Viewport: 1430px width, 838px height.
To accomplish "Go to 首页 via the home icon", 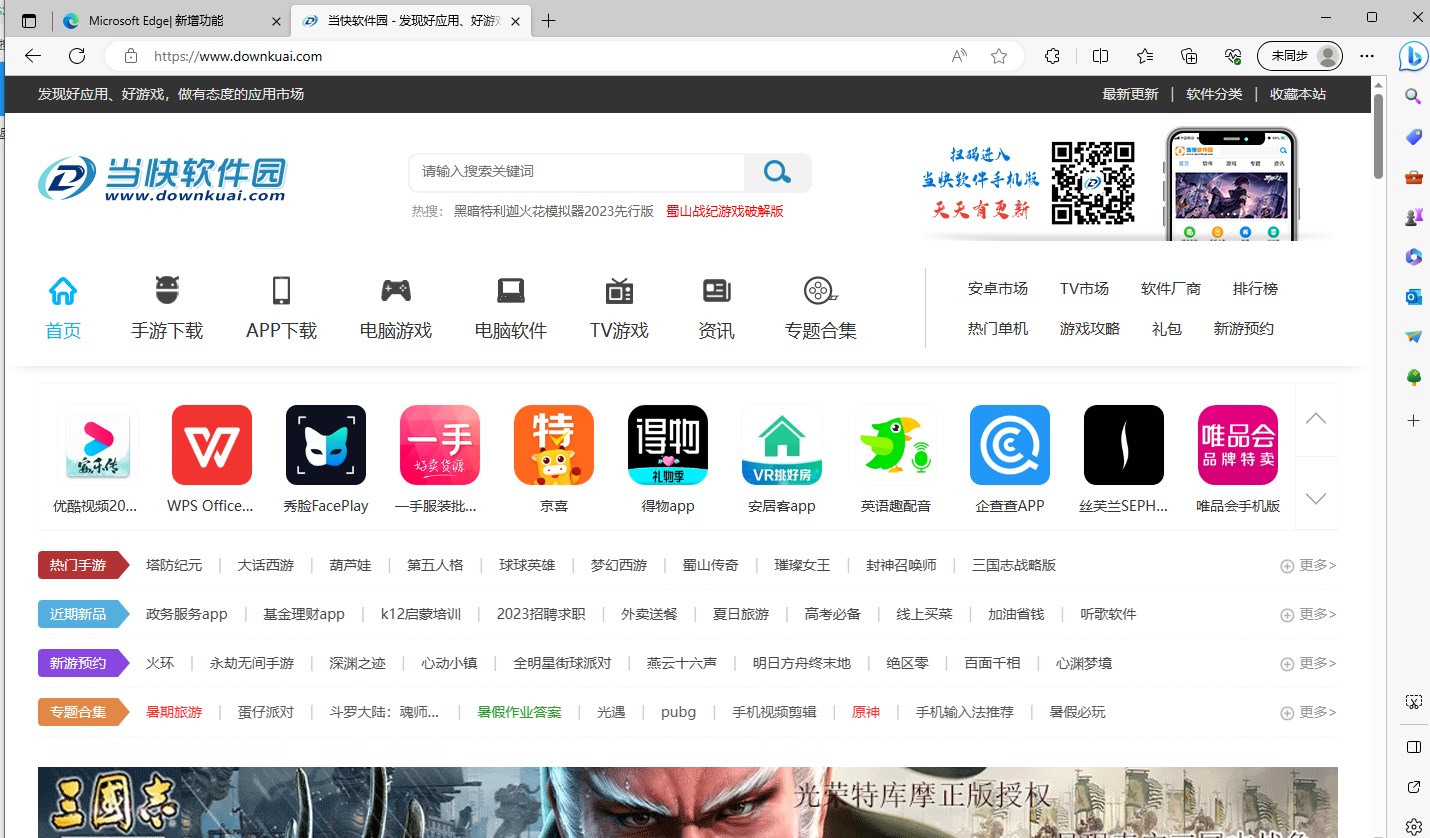I will click(x=63, y=309).
